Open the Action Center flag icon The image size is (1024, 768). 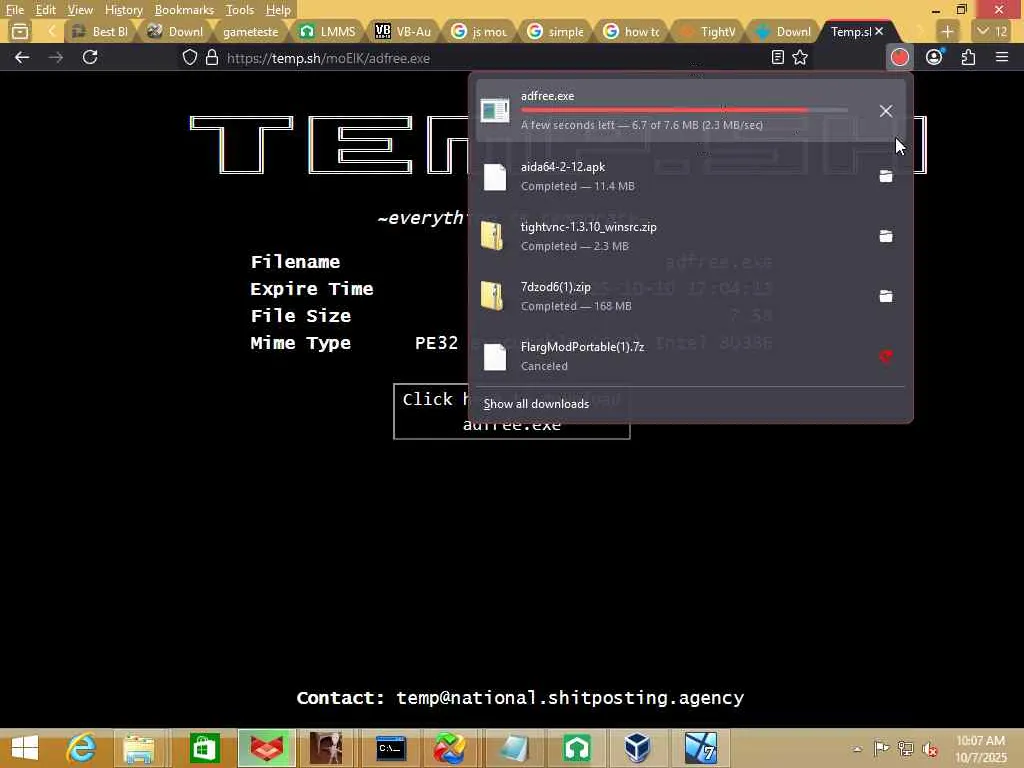click(881, 748)
